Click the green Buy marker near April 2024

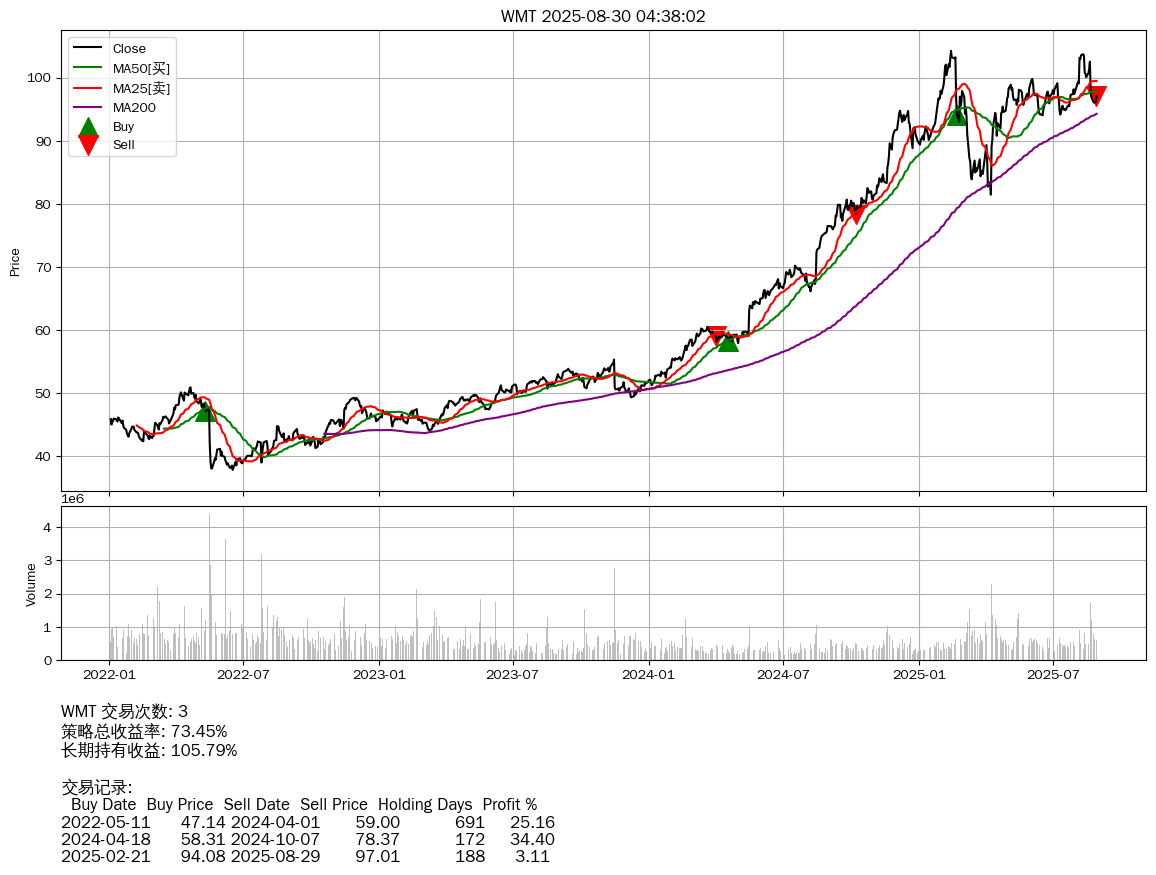click(728, 341)
